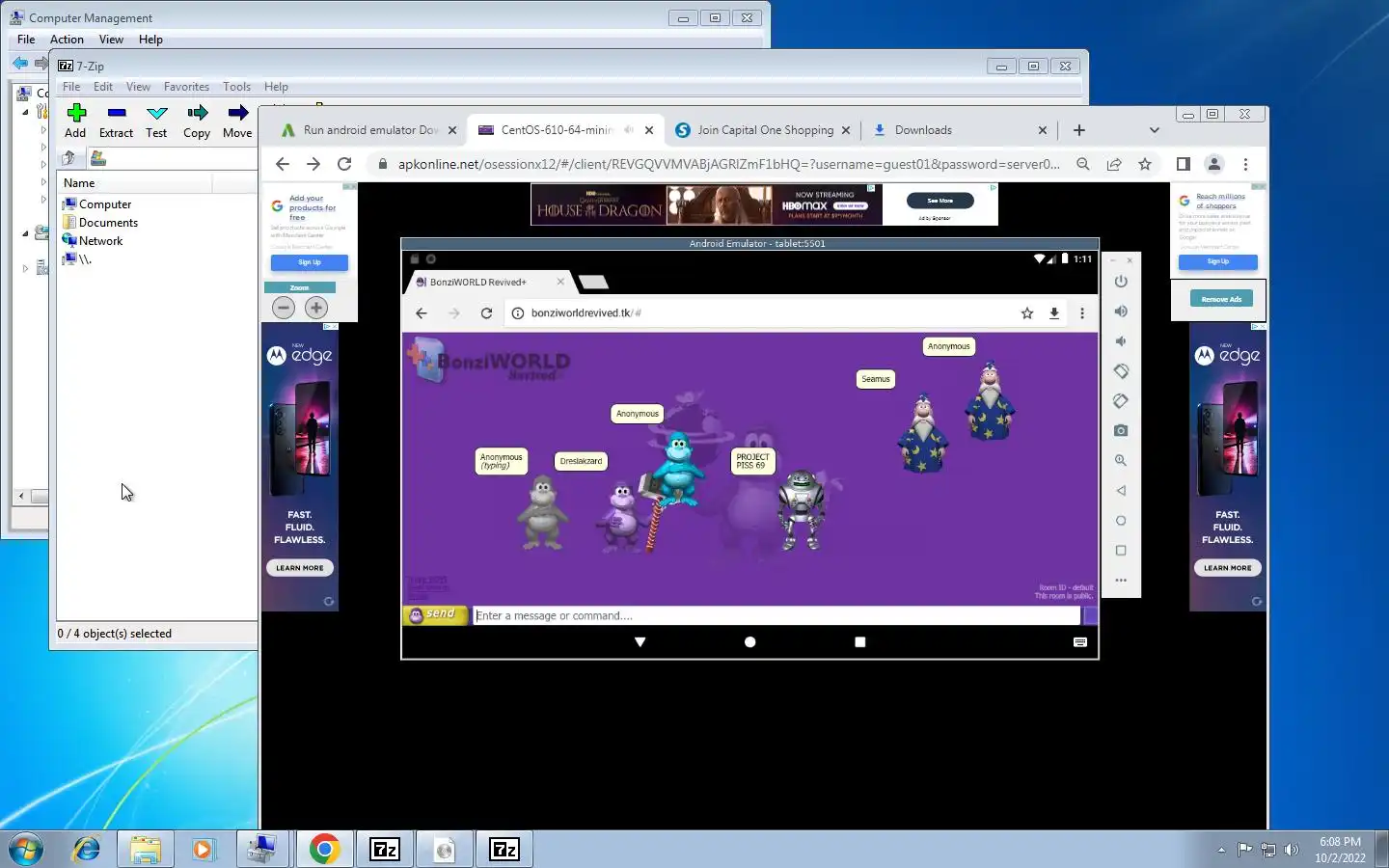The image size is (1389, 868).
Task: Click the lower rotate-screen icon in emulator sidebar
Action: (x=1121, y=401)
